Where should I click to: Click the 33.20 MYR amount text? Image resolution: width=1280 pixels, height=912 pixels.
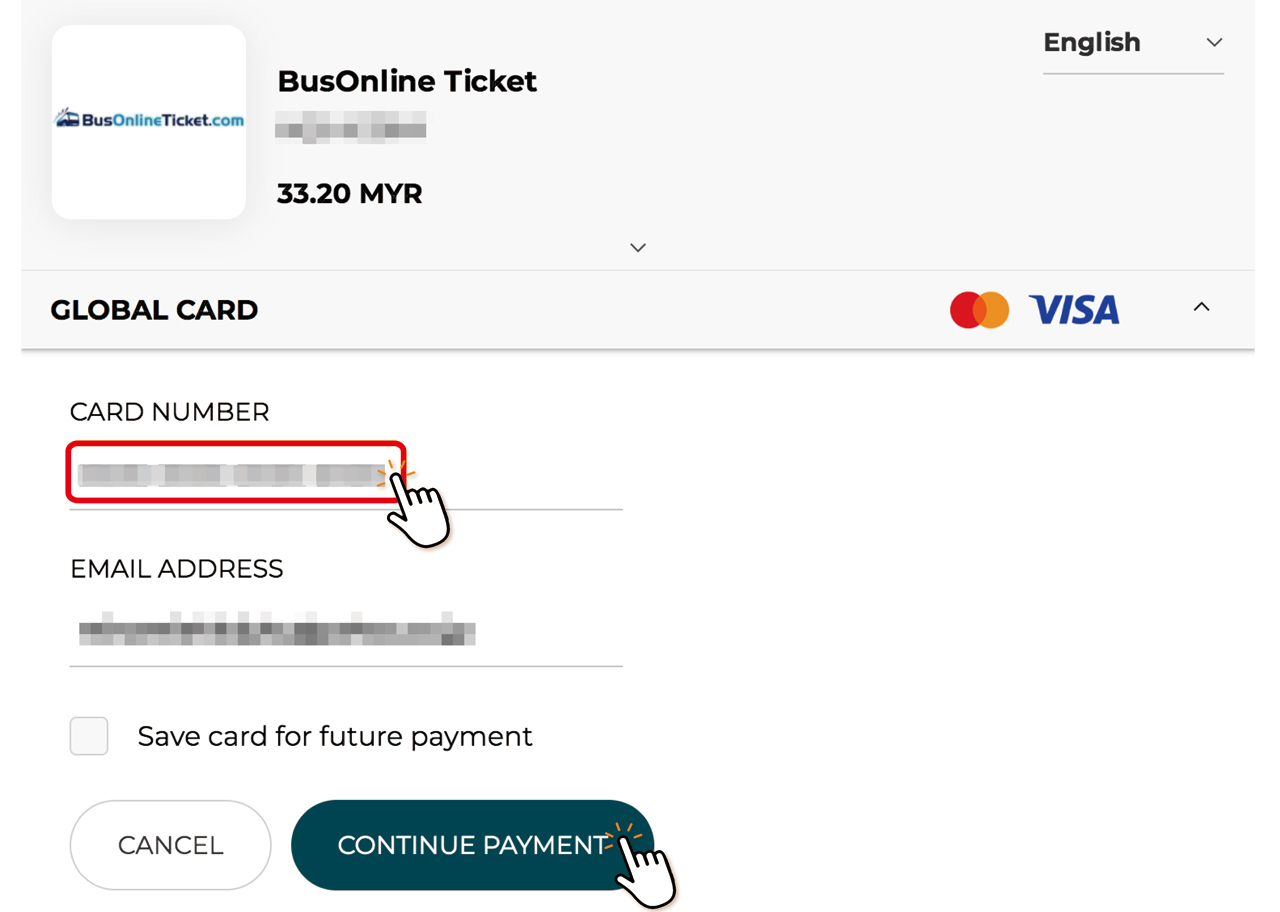(x=349, y=194)
